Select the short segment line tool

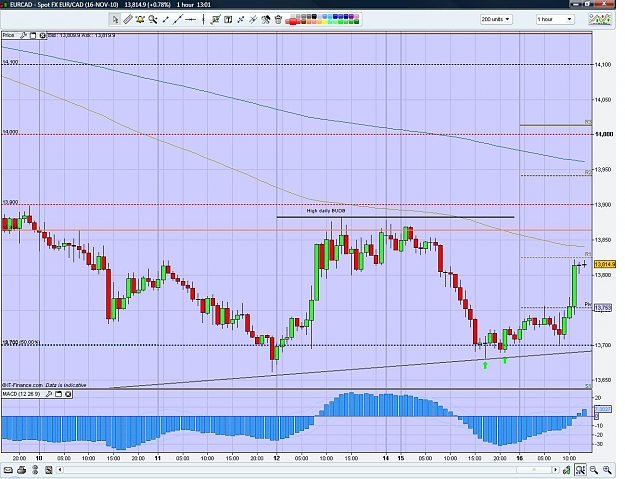[x=165, y=19]
